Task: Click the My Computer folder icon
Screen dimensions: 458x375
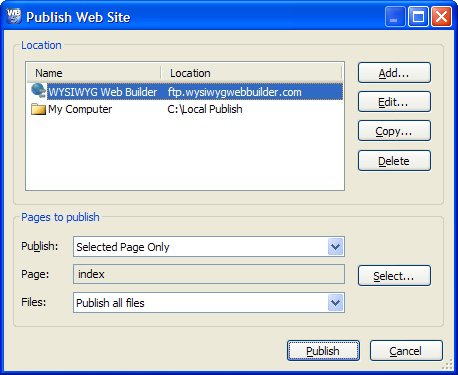Action: [x=38, y=109]
